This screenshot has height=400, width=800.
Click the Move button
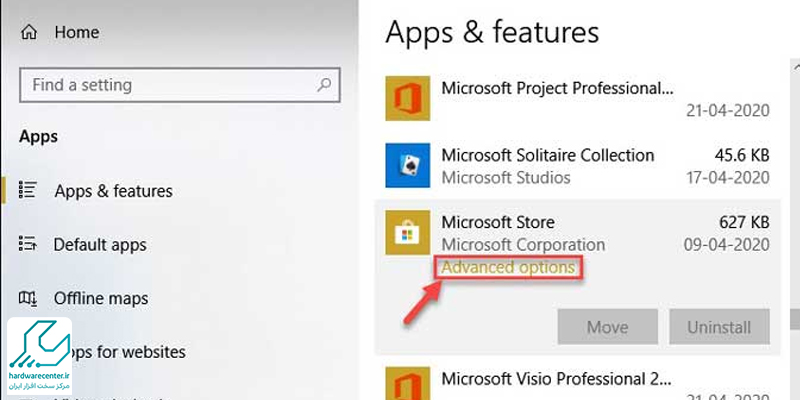[608, 327]
